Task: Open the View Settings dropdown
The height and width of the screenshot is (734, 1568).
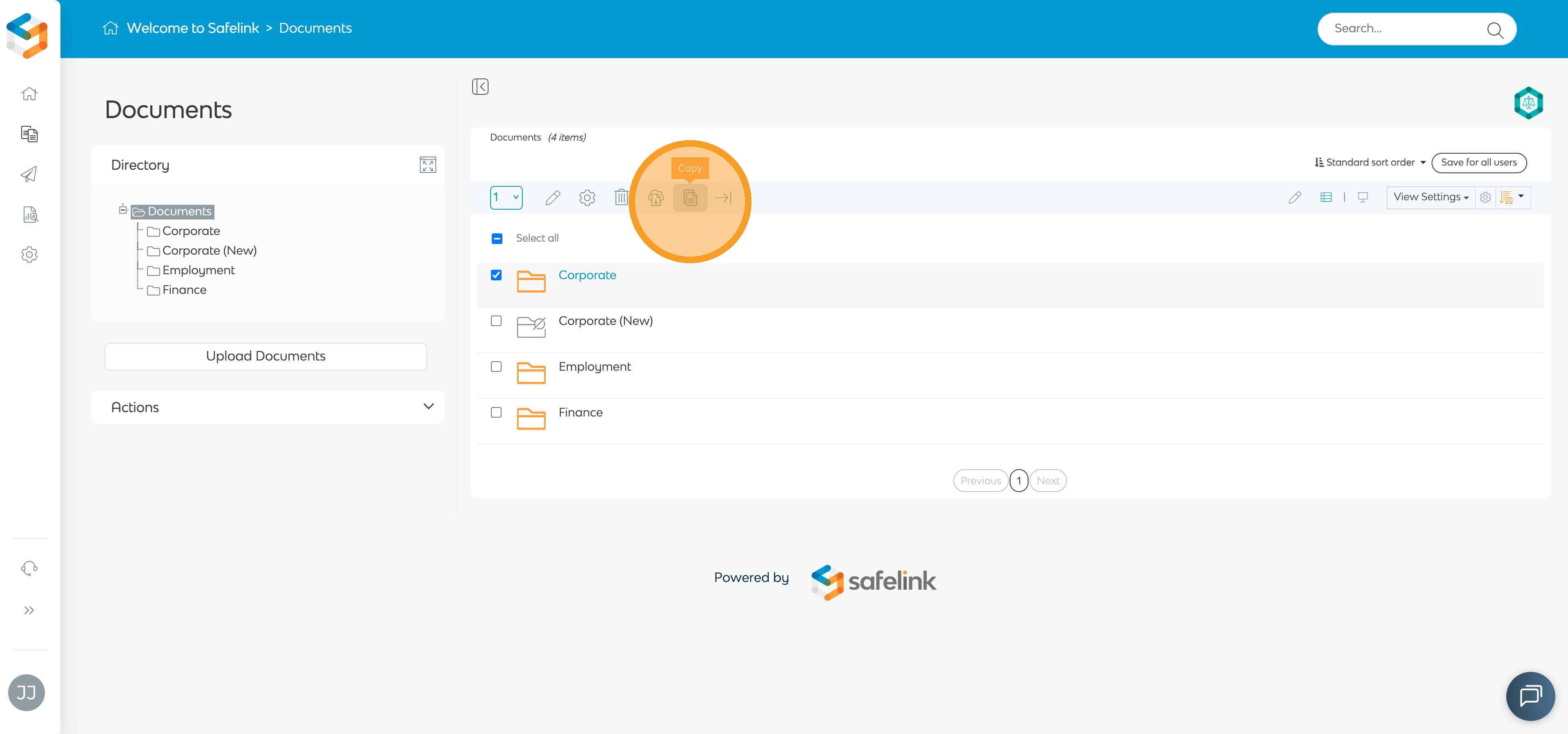Action: click(1430, 197)
